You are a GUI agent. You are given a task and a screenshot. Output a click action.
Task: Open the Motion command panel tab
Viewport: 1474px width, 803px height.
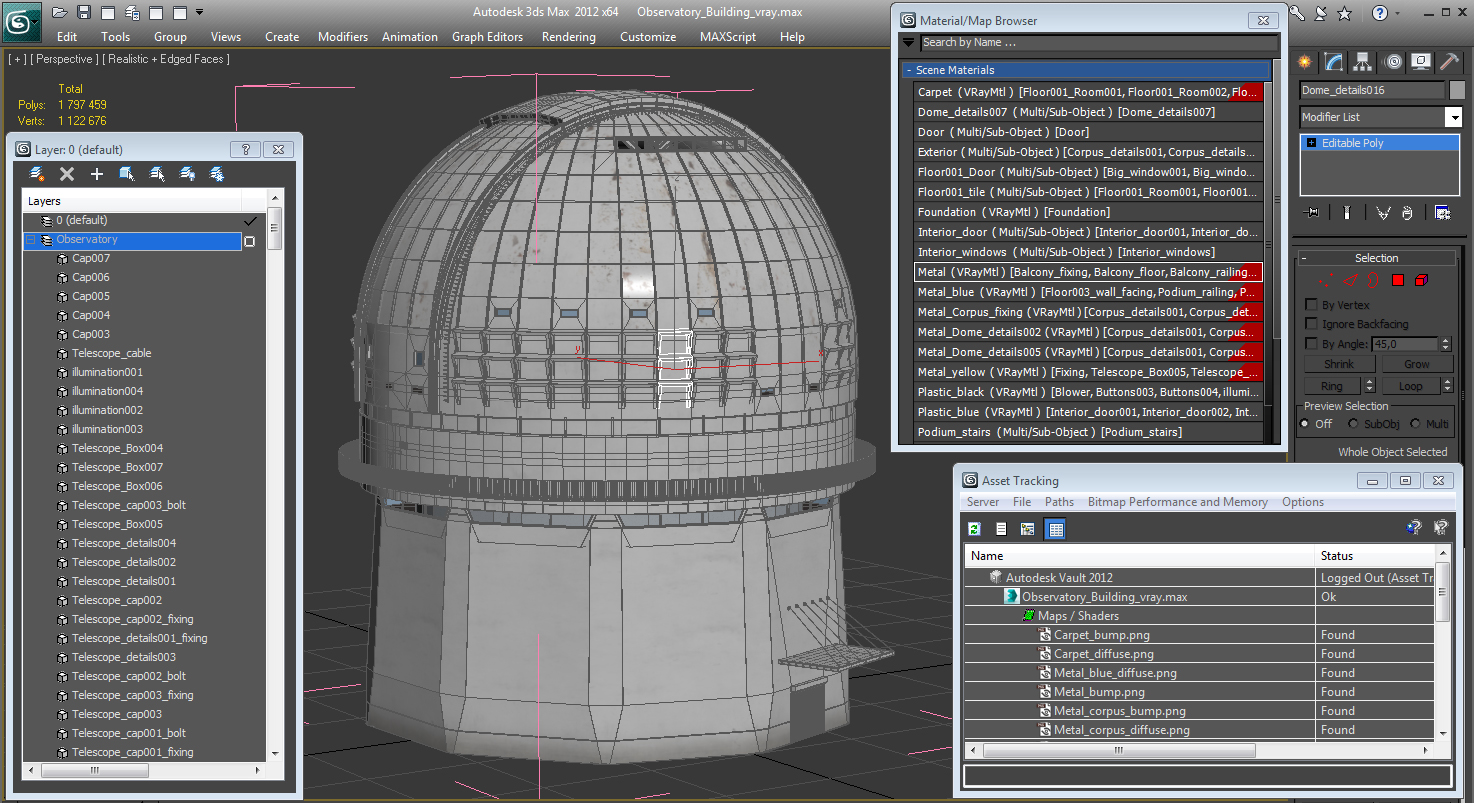point(1392,62)
